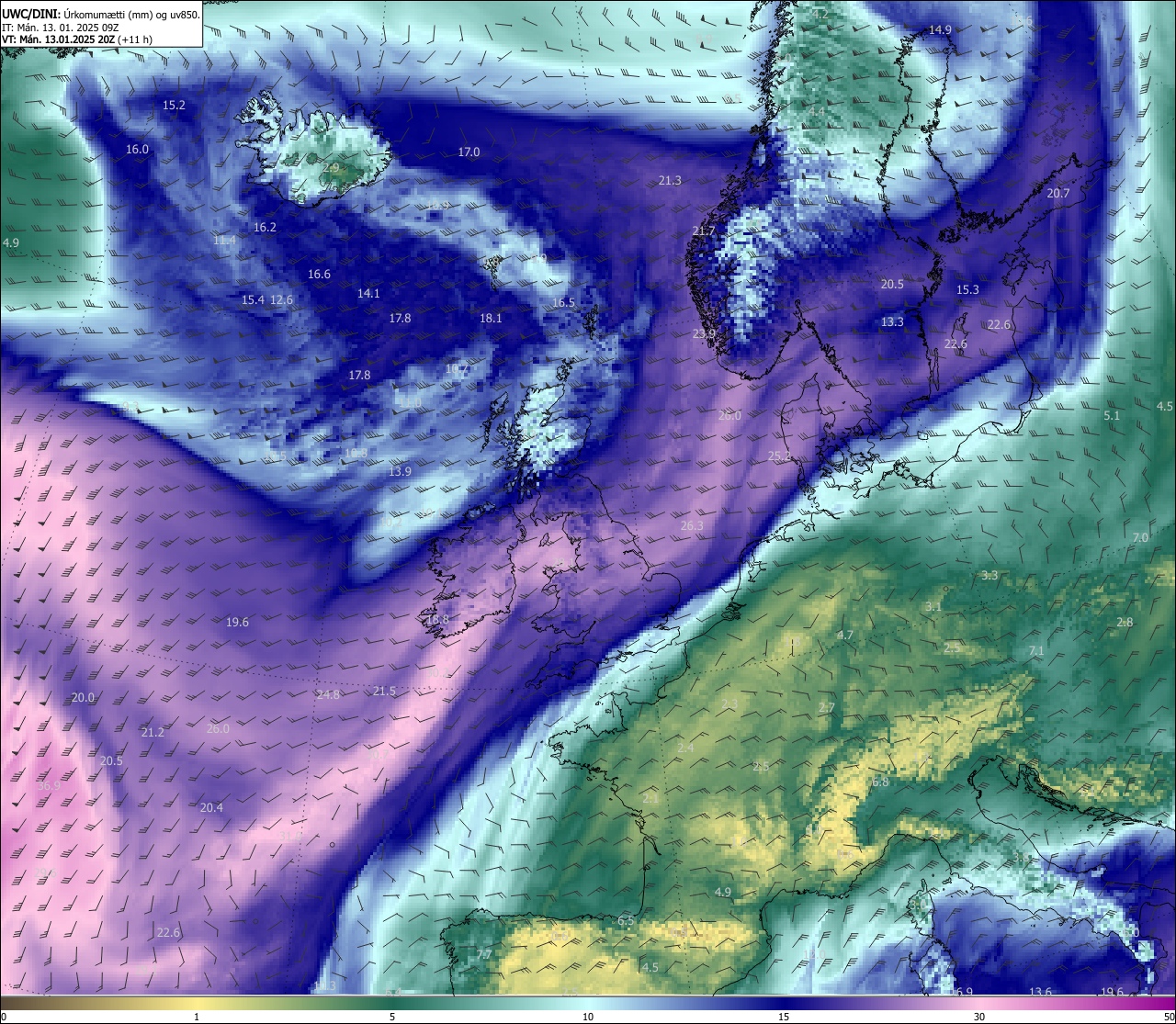
Task: Click the 0 tick label on the color scale
Action: 4,1017
